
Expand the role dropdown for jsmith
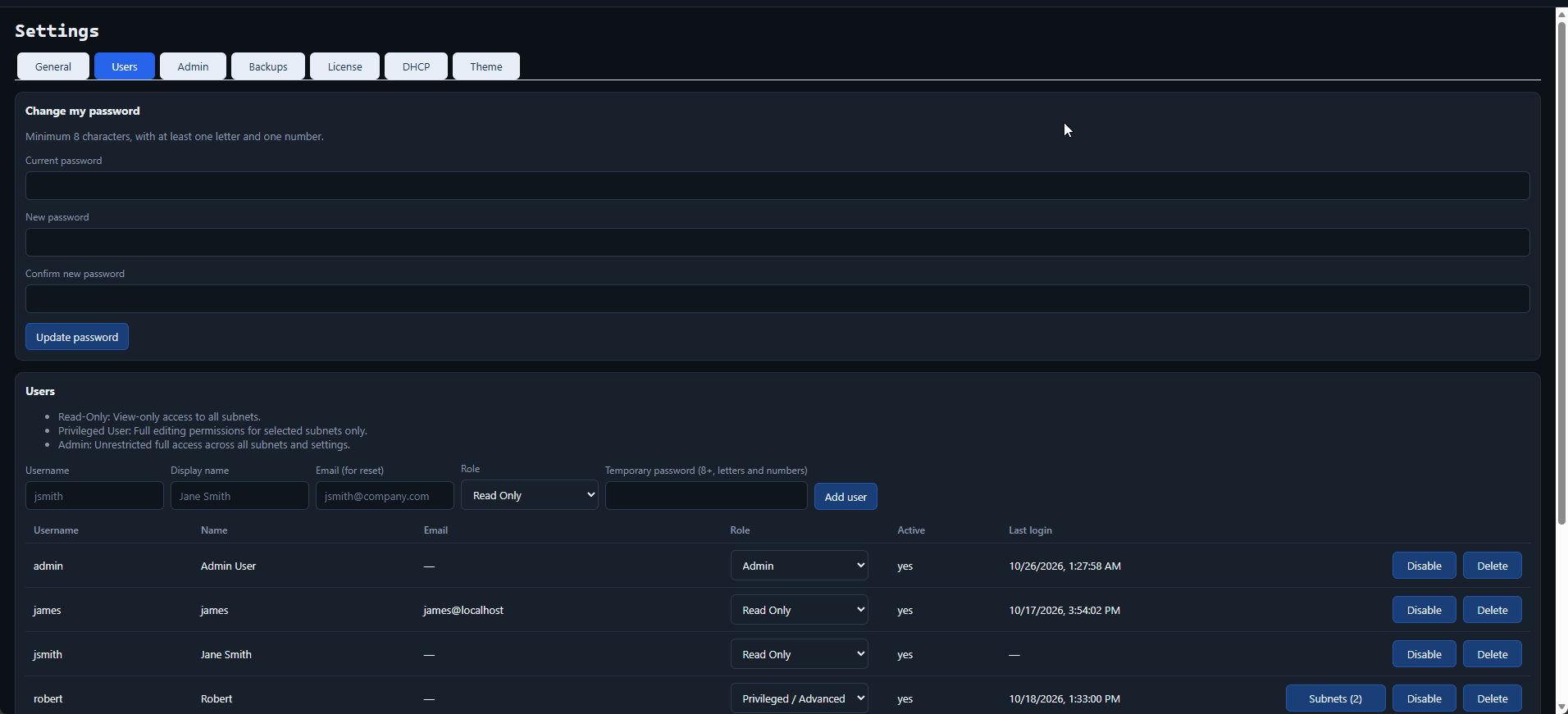click(x=800, y=654)
